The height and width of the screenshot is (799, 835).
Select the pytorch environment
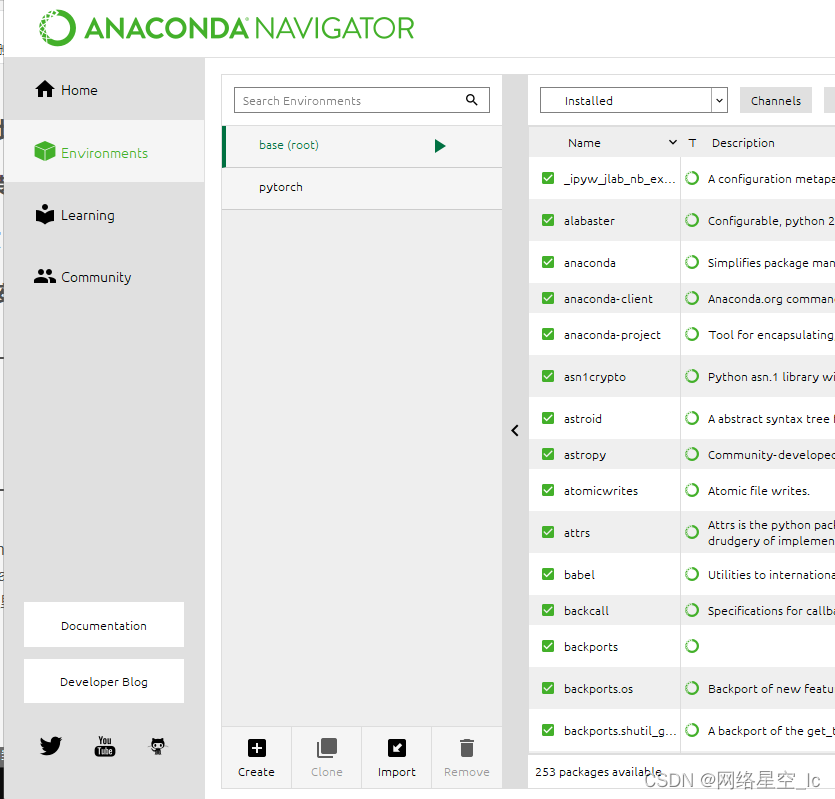[x=362, y=188]
